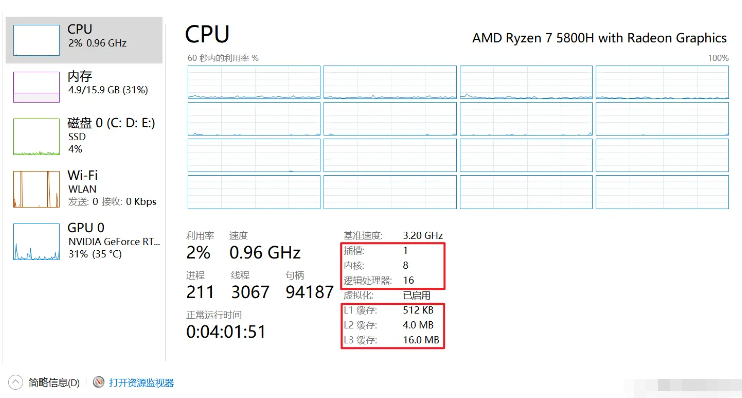Click the first logical processor graph
Image resolution: width=742 pixels, height=398 pixels.
[254, 82]
